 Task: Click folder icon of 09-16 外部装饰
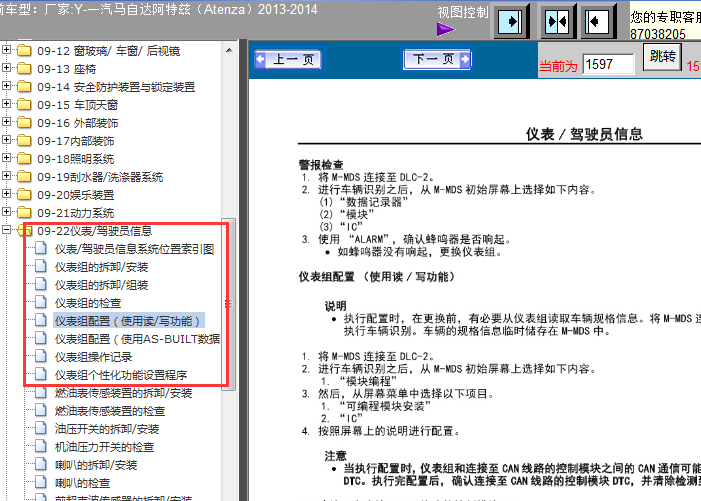[24, 122]
